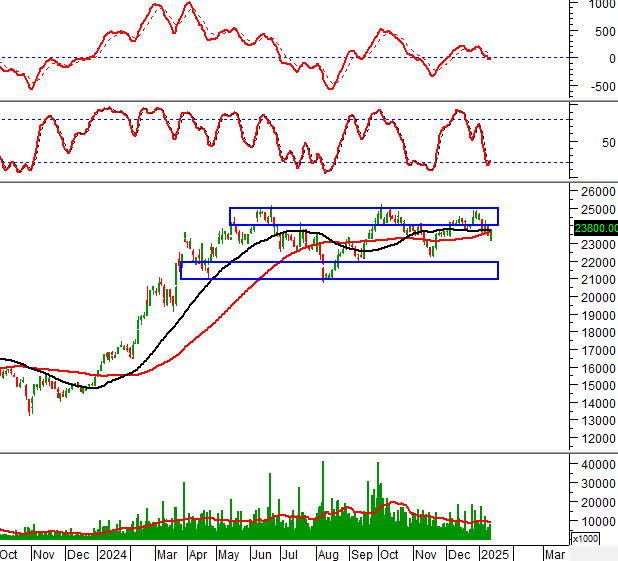Image resolution: width=618 pixels, height=561 pixels.
Task: Click the Sep label on time axis
Action: click(361, 553)
